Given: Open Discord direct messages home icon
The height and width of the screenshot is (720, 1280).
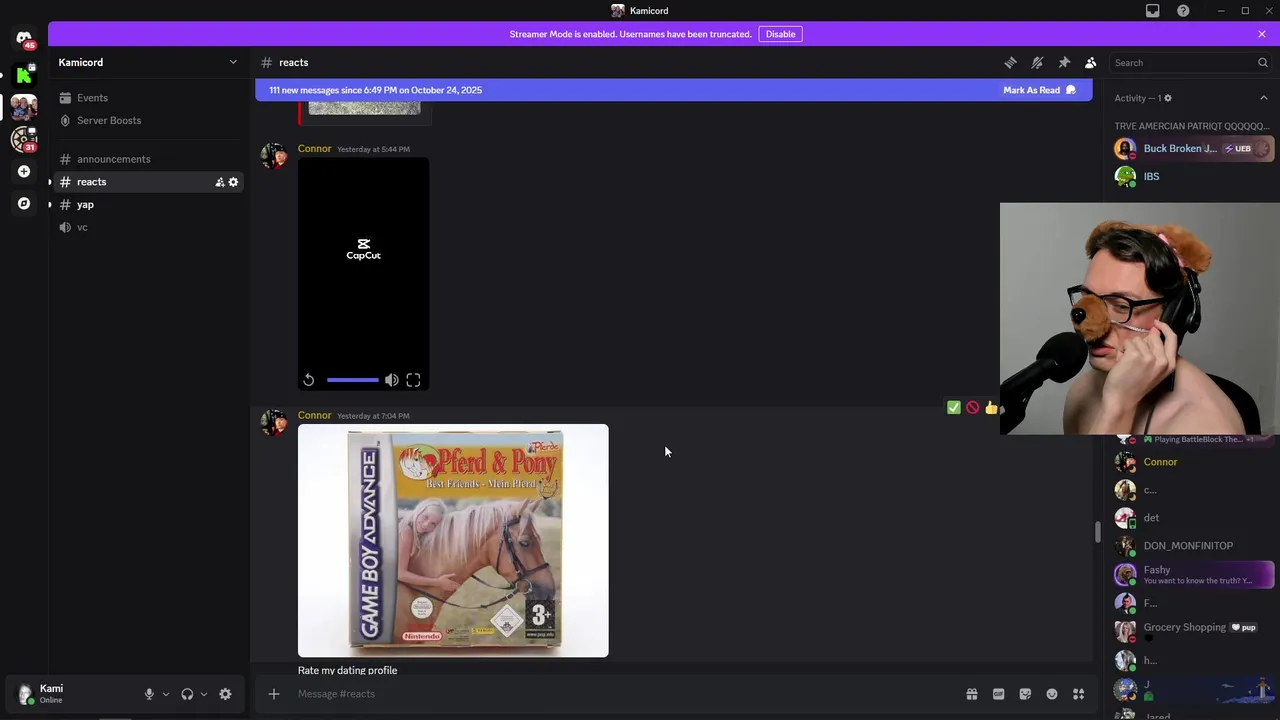Looking at the screenshot, I should pyautogui.click(x=24, y=38).
